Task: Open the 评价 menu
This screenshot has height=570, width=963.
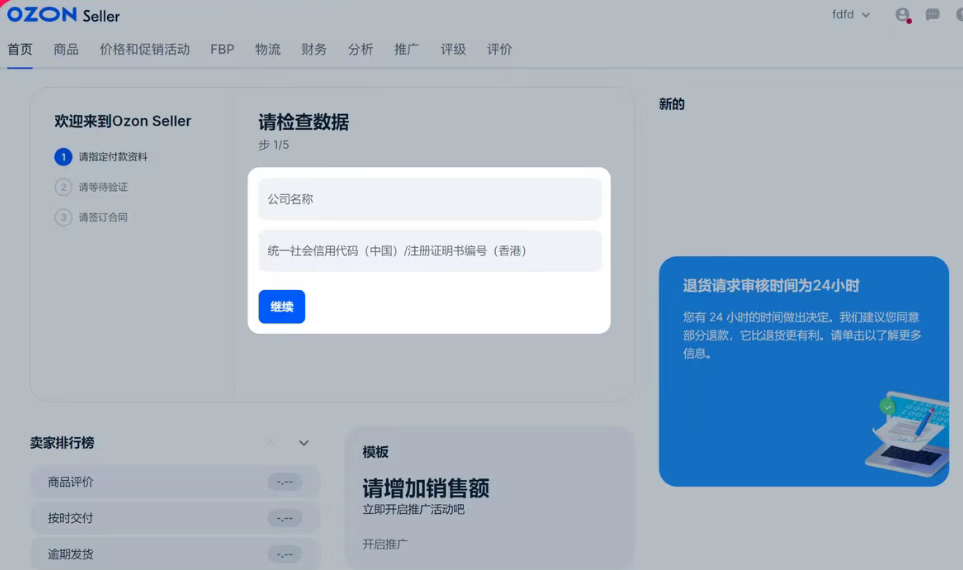Action: coord(499,50)
